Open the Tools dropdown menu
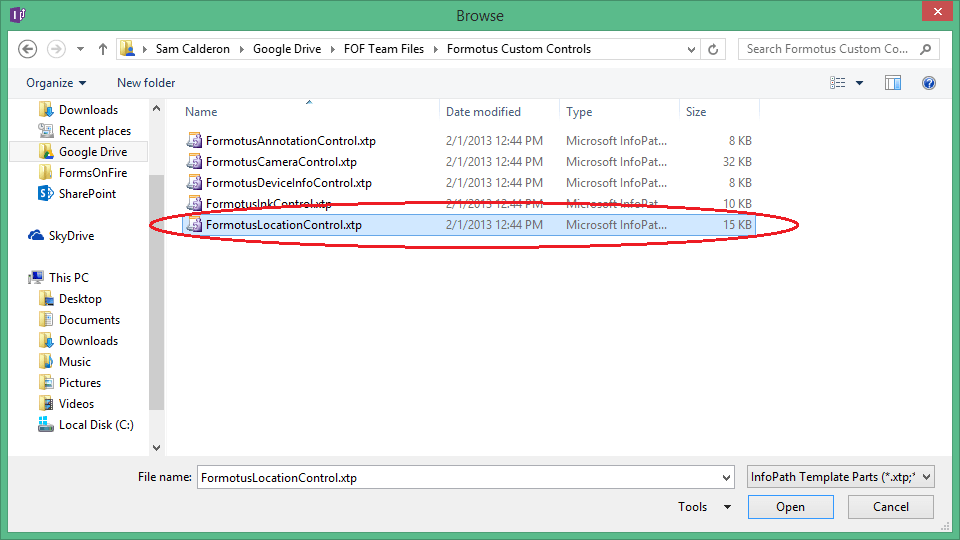The height and width of the screenshot is (540, 960). pos(704,507)
